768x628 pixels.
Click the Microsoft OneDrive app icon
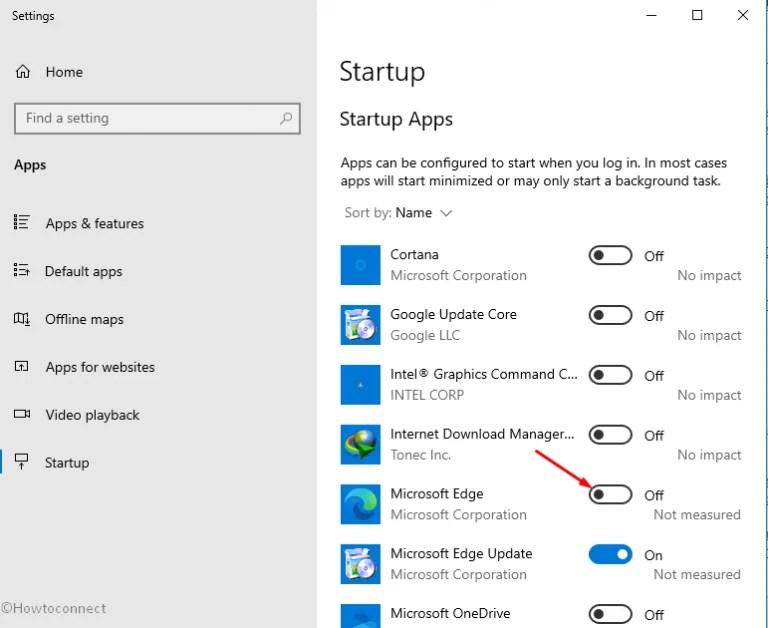click(x=360, y=616)
